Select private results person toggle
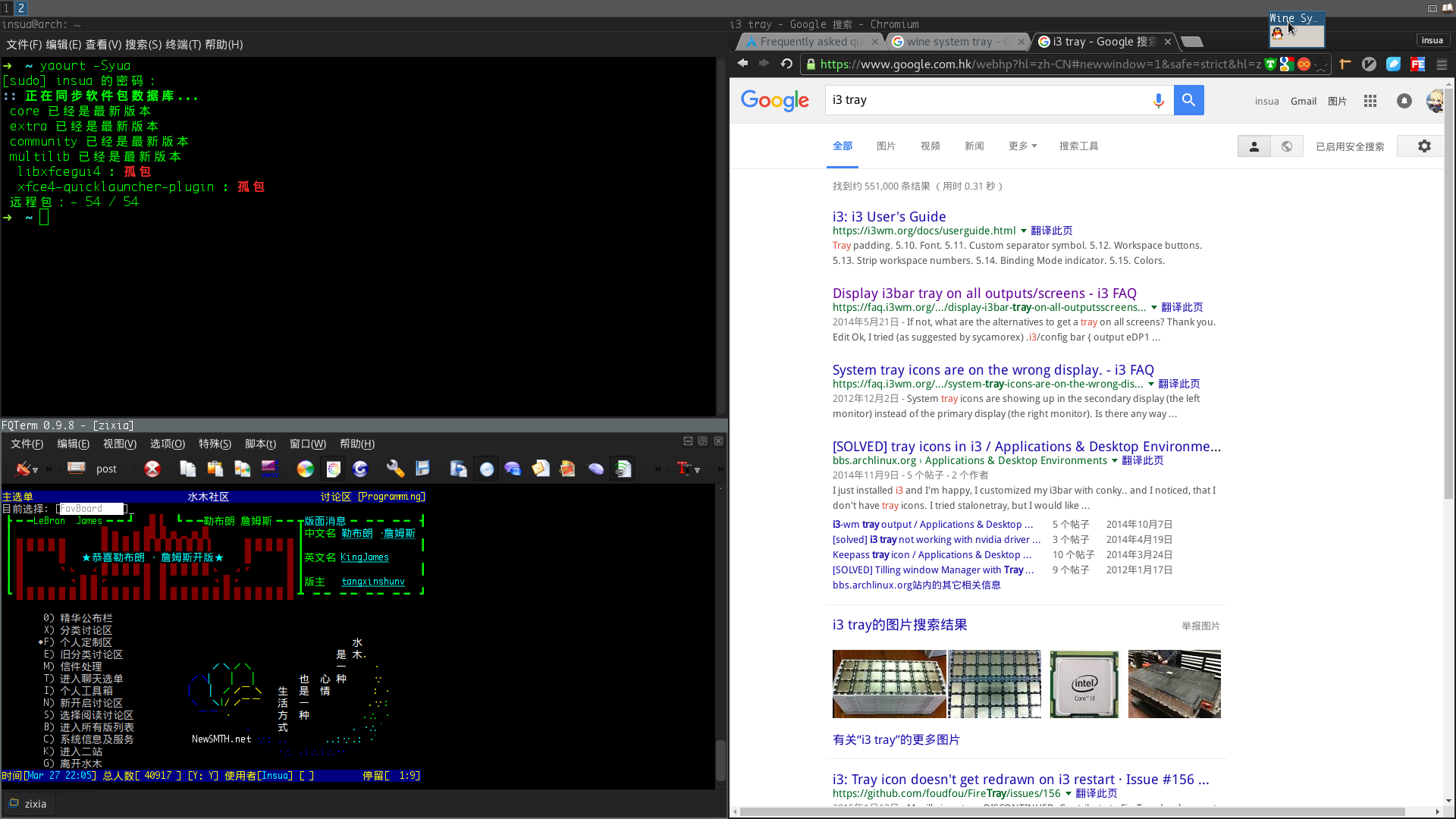This screenshot has width=1456, height=819. point(1254,146)
